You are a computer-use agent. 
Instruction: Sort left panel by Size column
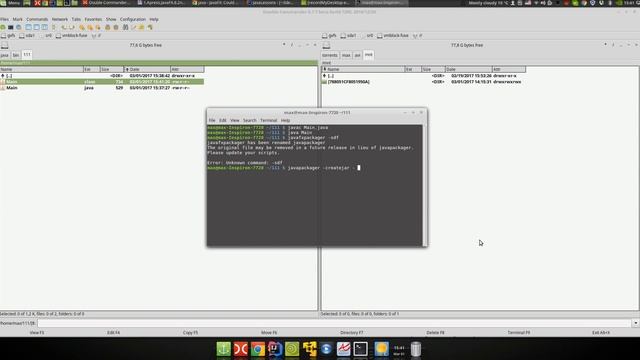(x=111, y=69)
